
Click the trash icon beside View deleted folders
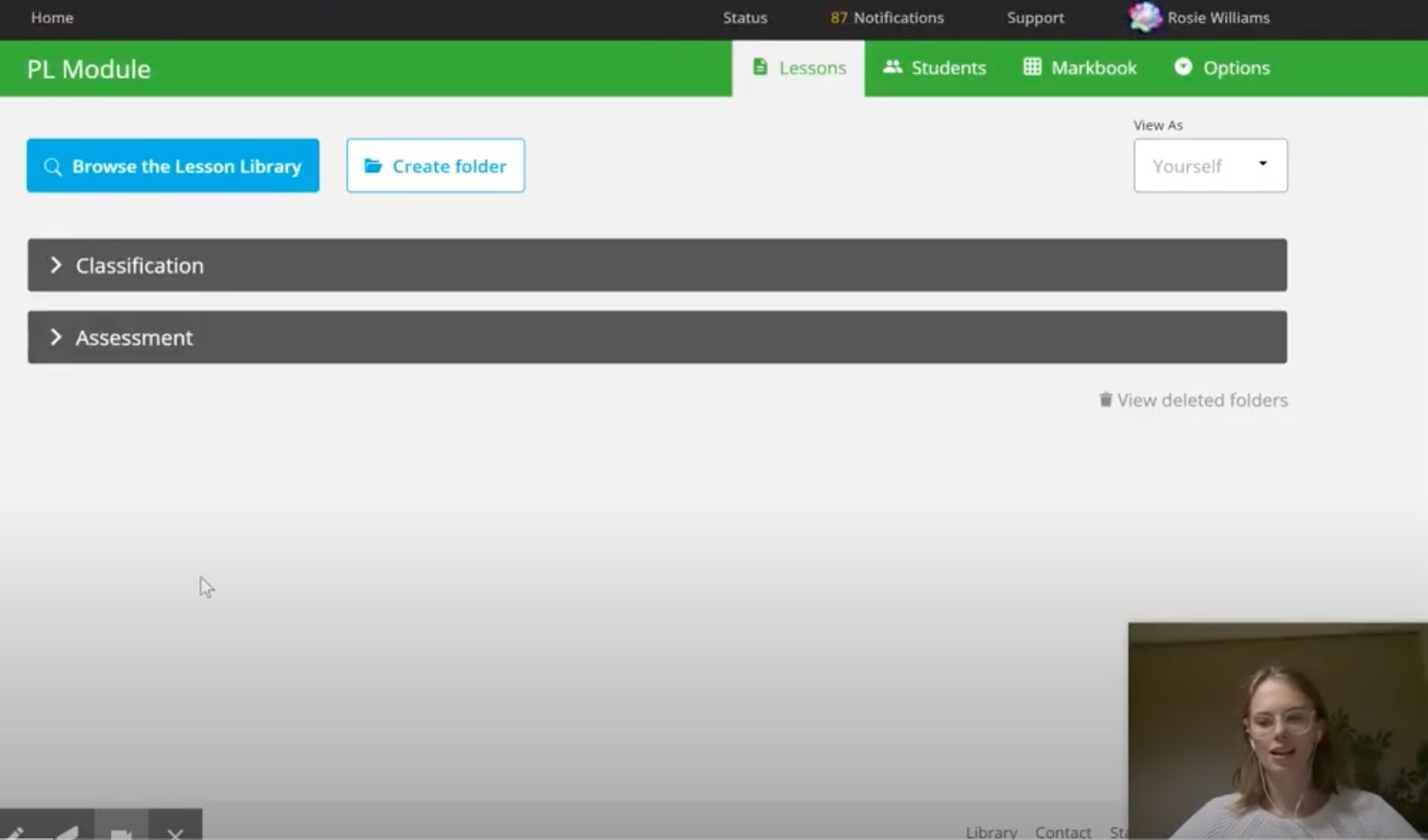click(1105, 400)
